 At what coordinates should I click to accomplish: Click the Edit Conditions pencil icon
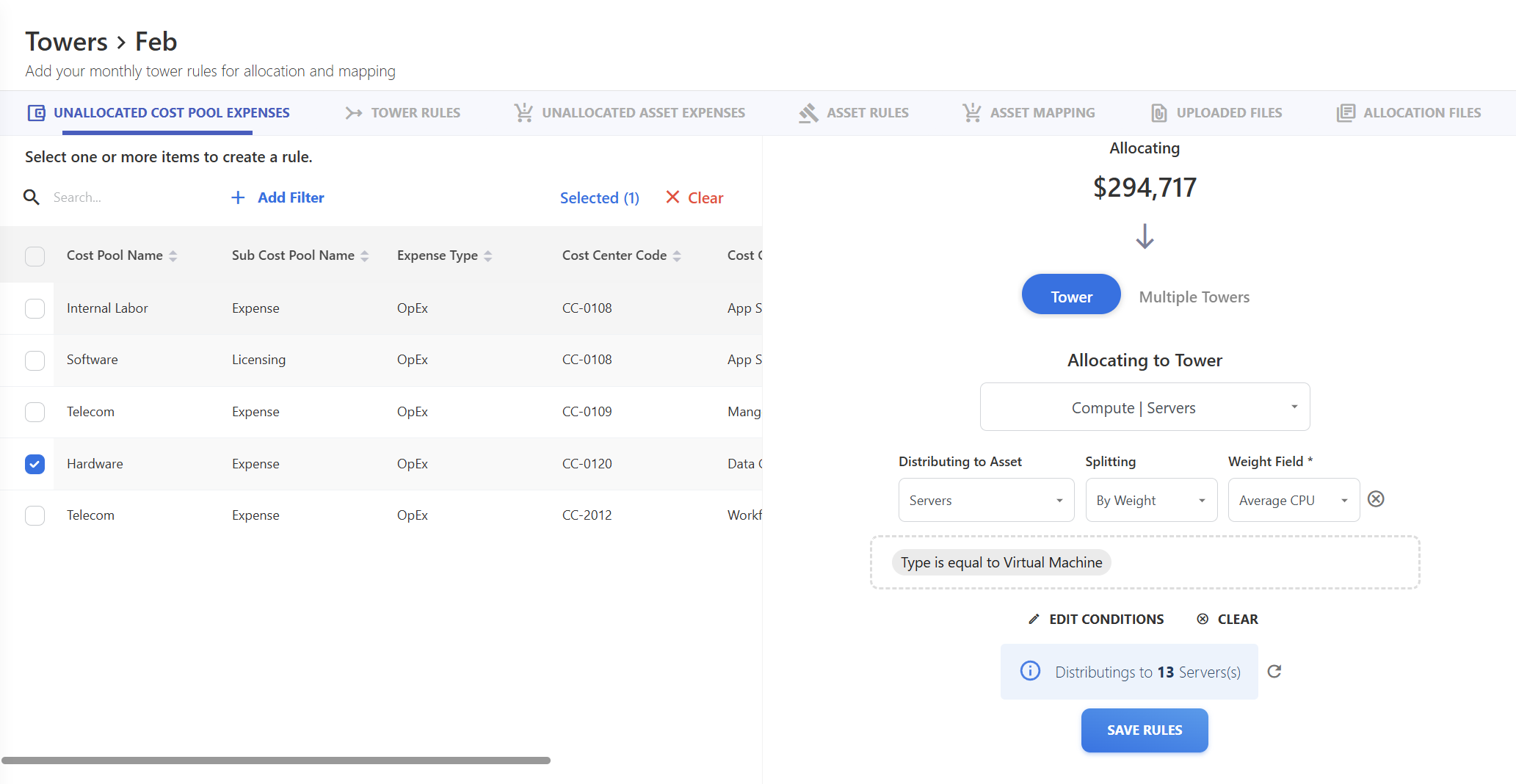tap(1034, 619)
